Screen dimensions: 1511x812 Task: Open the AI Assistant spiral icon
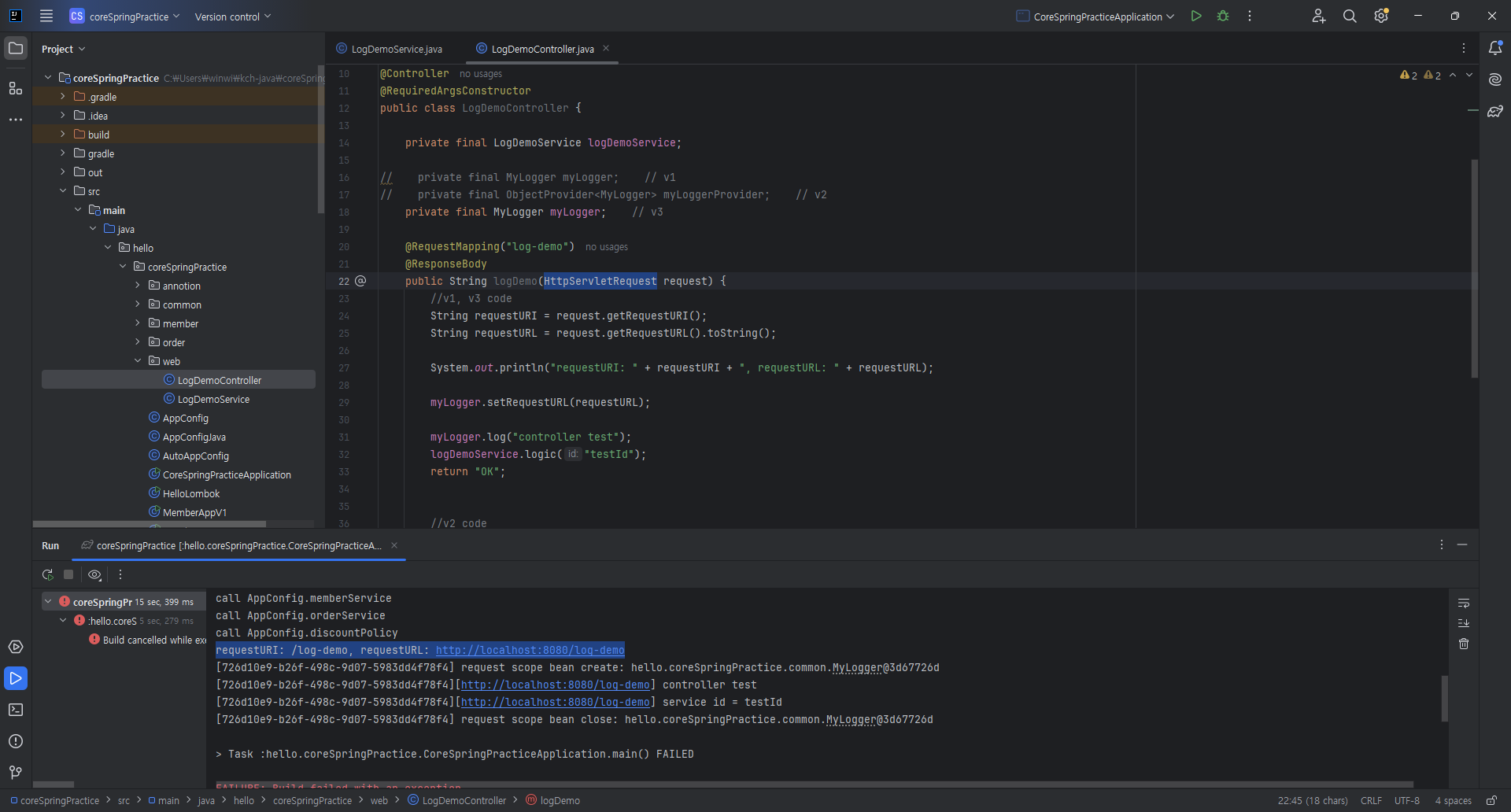click(x=1495, y=79)
